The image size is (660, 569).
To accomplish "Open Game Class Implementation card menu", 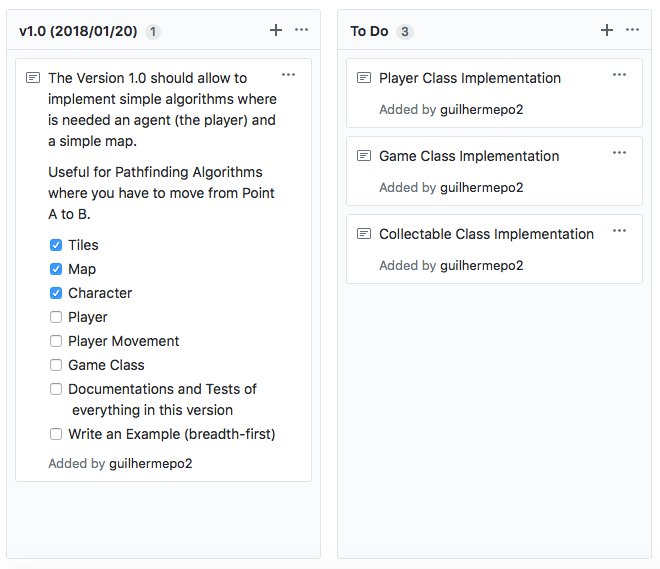I will pyautogui.click(x=619, y=153).
